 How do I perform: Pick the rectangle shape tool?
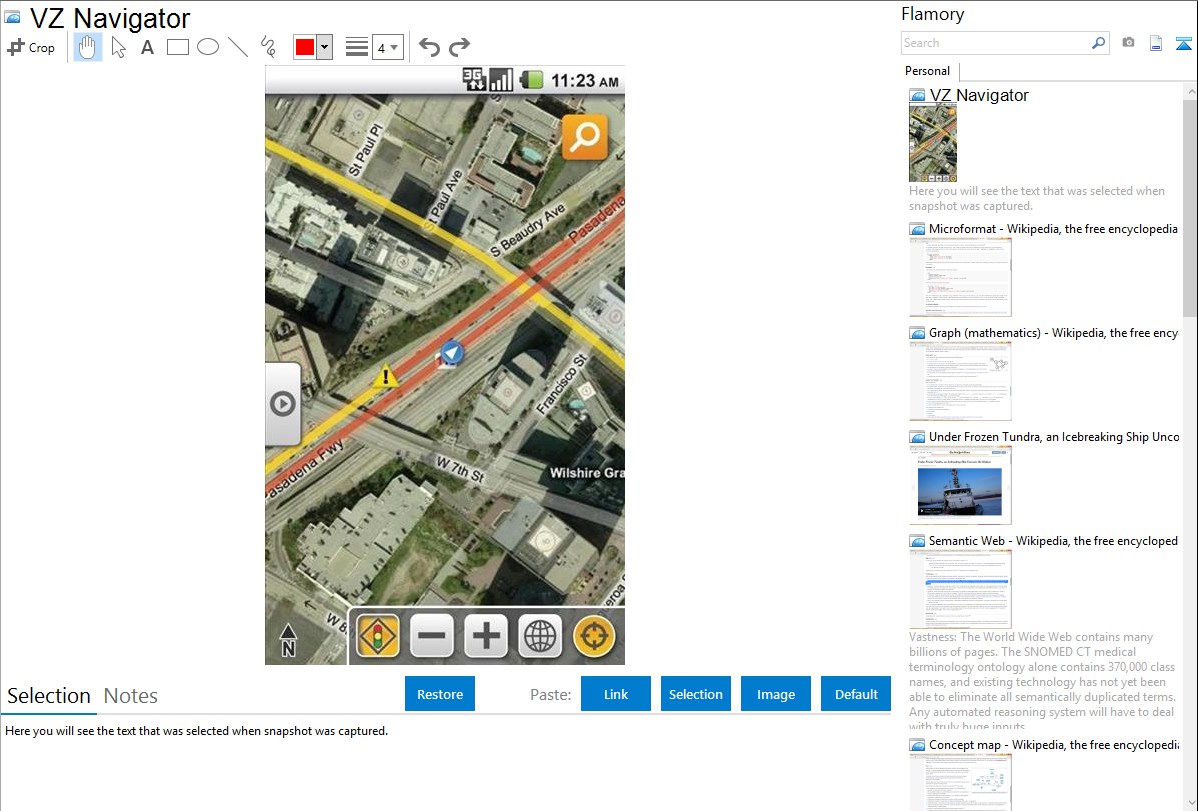click(x=178, y=47)
